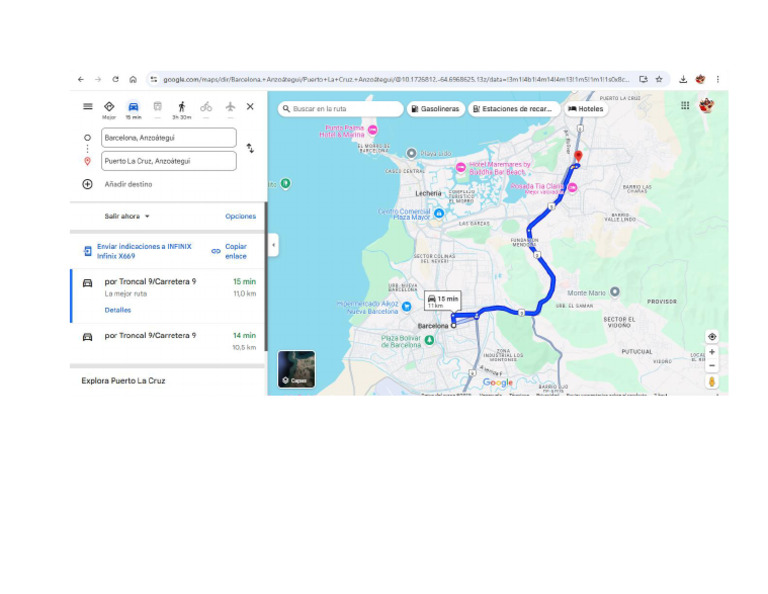Click Hotel Maremares marker
This screenshot has height=594, width=768.
pyautogui.click(x=460, y=167)
